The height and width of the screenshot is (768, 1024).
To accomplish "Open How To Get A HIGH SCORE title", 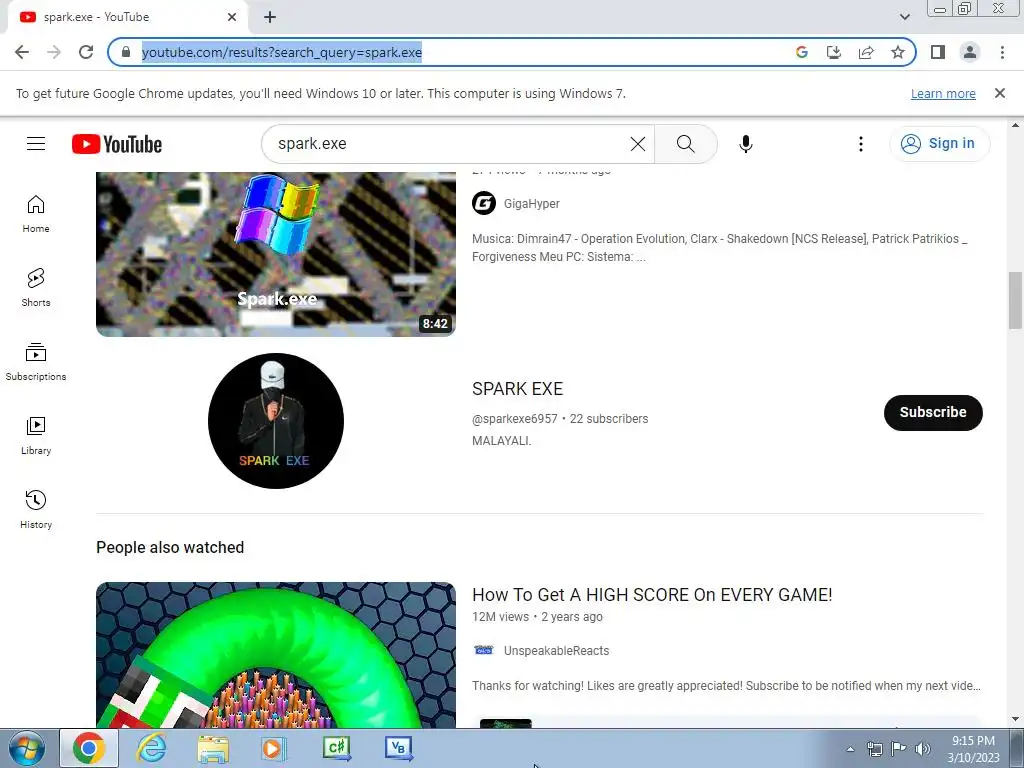I will 652,595.
